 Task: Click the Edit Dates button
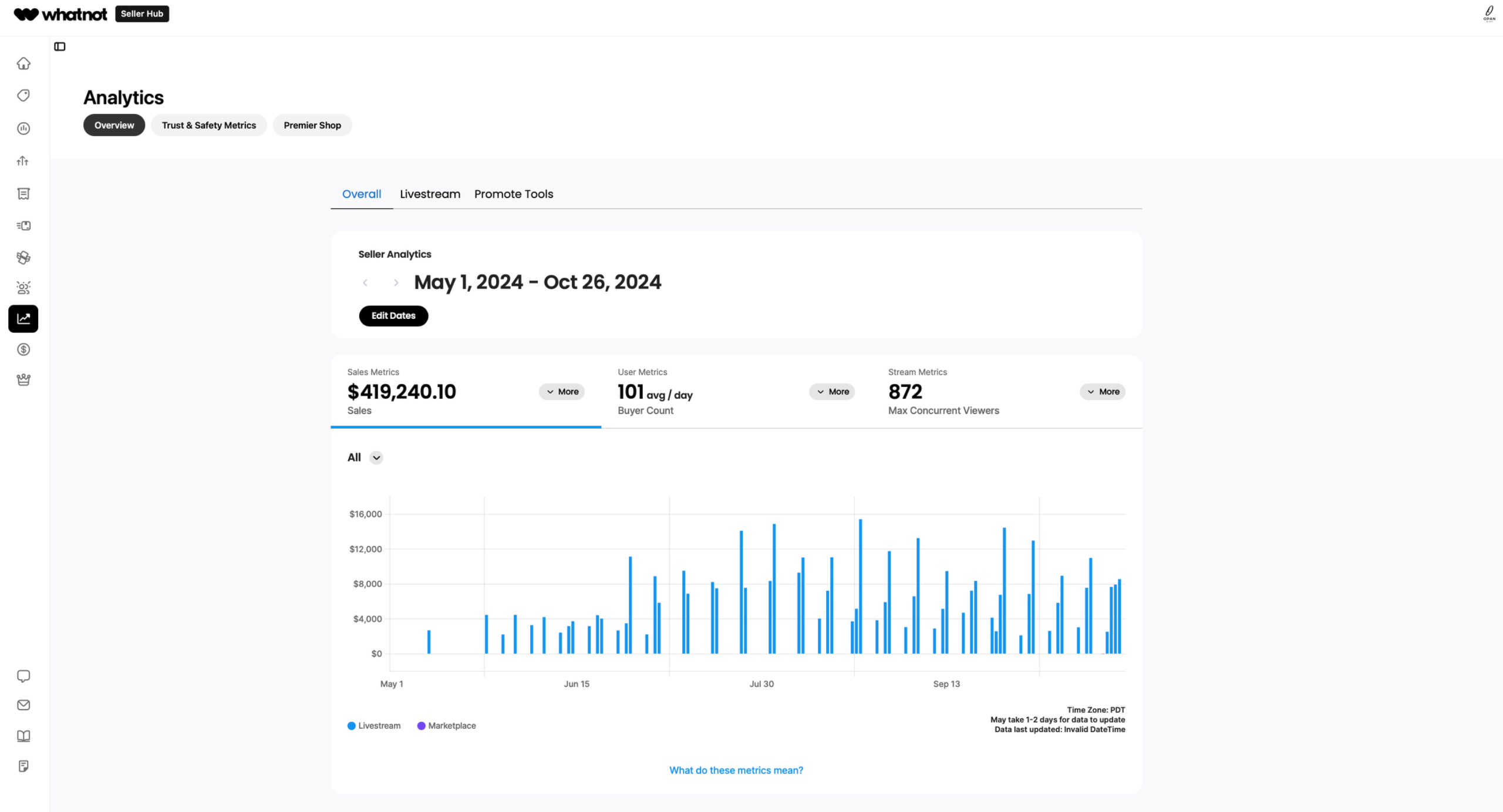(393, 316)
